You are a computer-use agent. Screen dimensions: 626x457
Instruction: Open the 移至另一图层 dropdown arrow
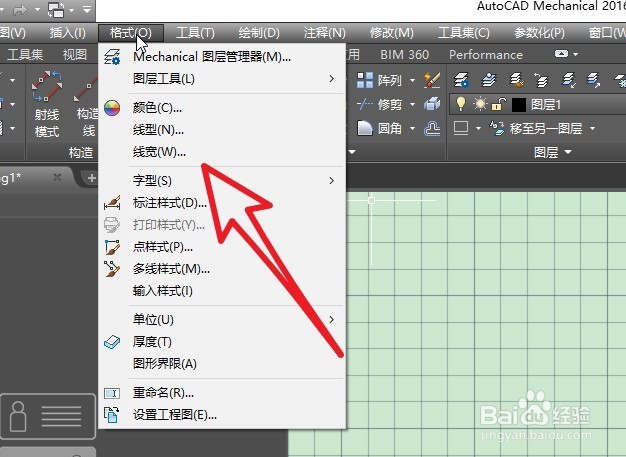click(592, 129)
